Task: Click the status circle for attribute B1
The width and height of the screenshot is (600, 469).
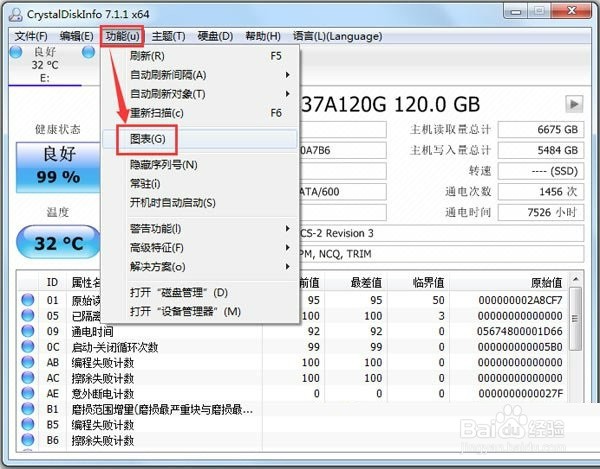Action: click(28, 409)
